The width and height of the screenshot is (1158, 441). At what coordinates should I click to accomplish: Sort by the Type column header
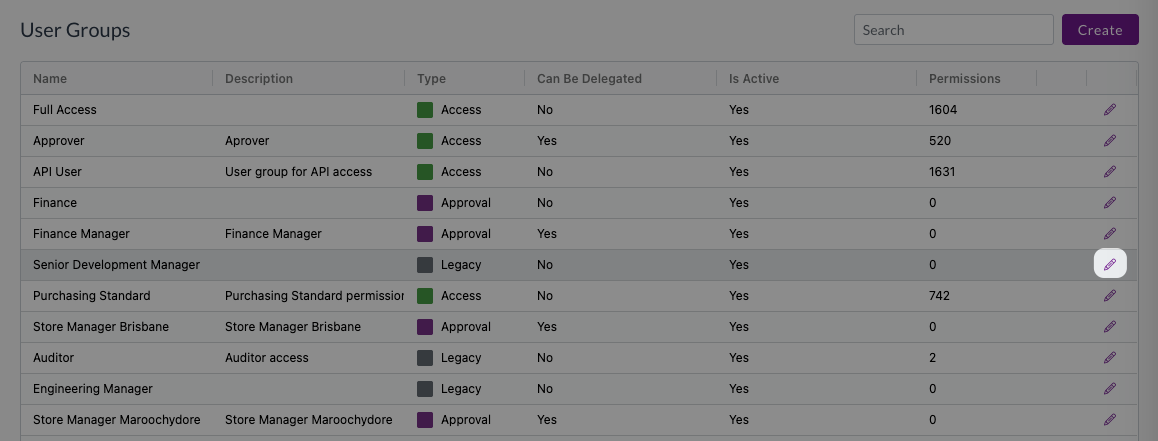431,78
